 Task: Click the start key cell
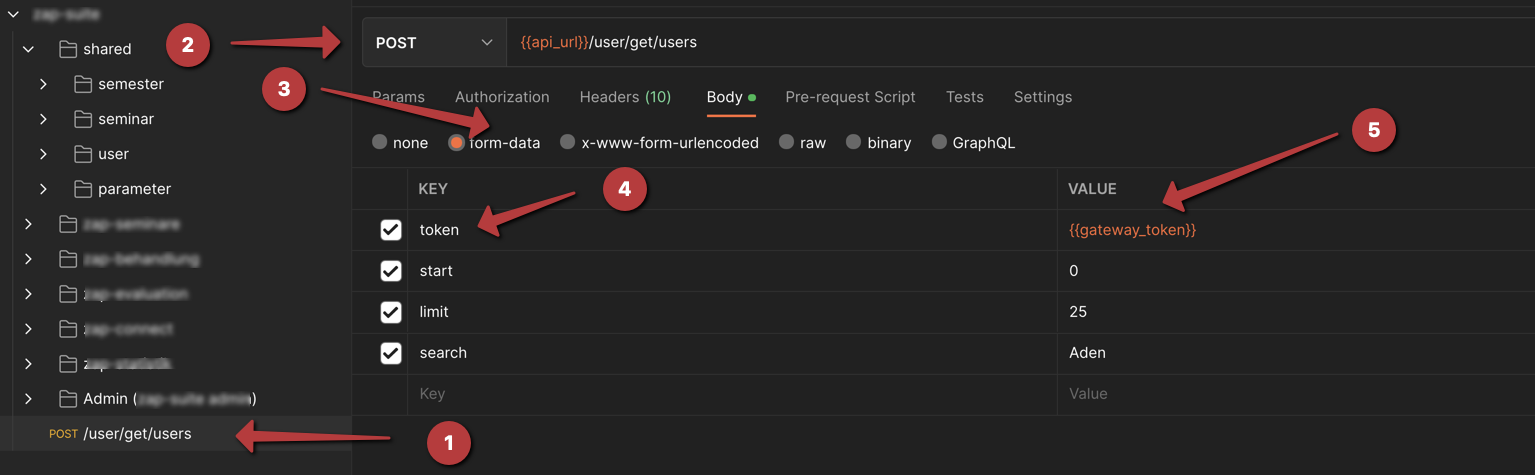[x=732, y=271]
